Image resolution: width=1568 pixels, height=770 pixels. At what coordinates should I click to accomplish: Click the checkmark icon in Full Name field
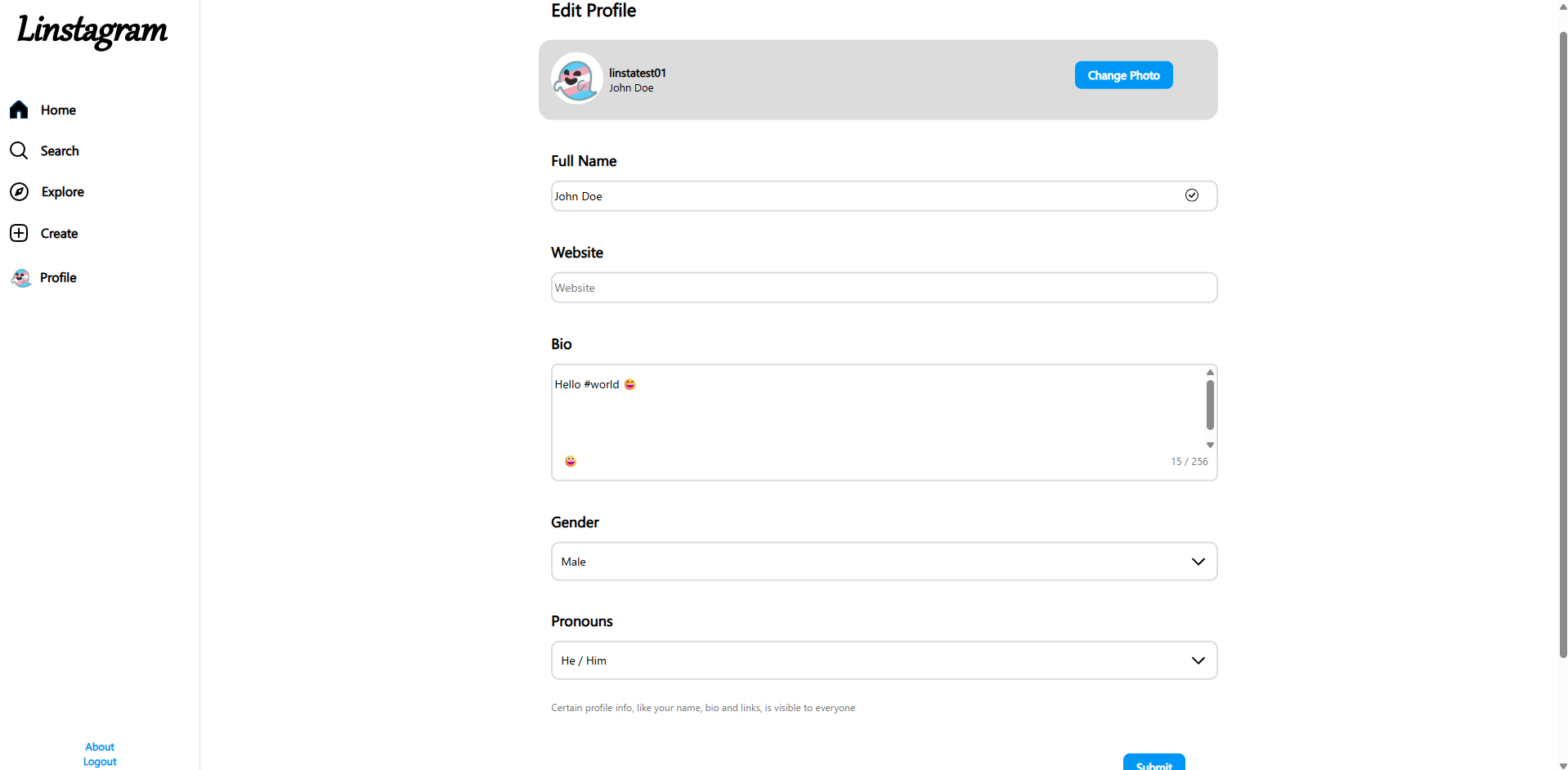point(1192,195)
